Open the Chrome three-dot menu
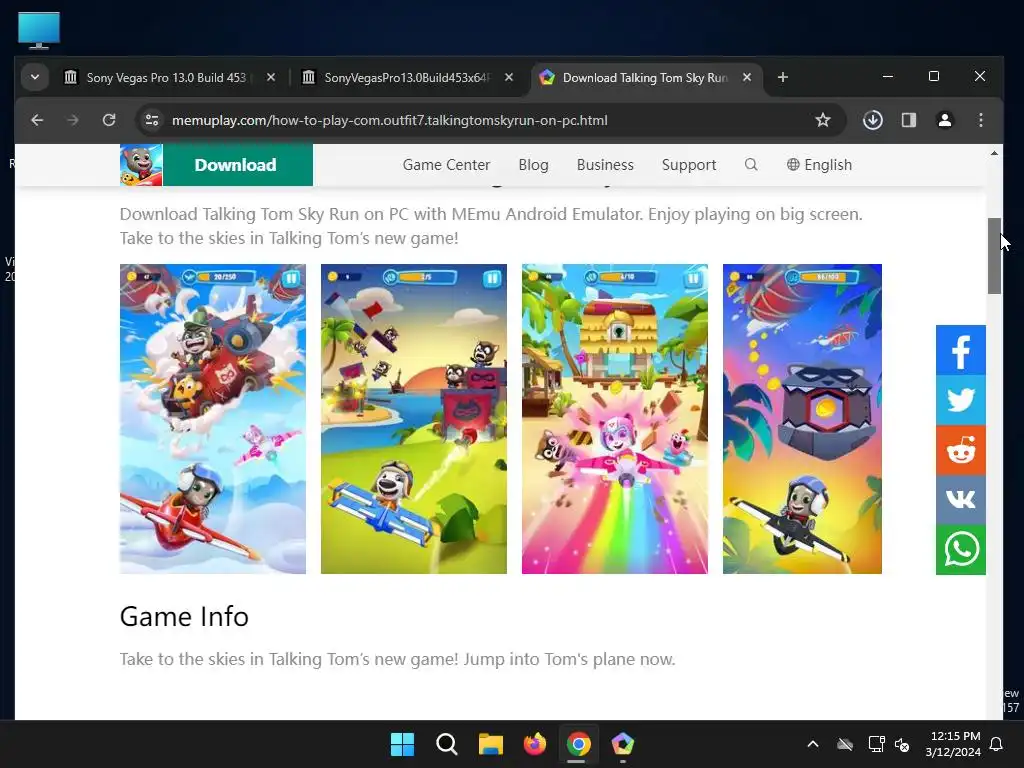This screenshot has height=768, width=1024. (980, 120)
